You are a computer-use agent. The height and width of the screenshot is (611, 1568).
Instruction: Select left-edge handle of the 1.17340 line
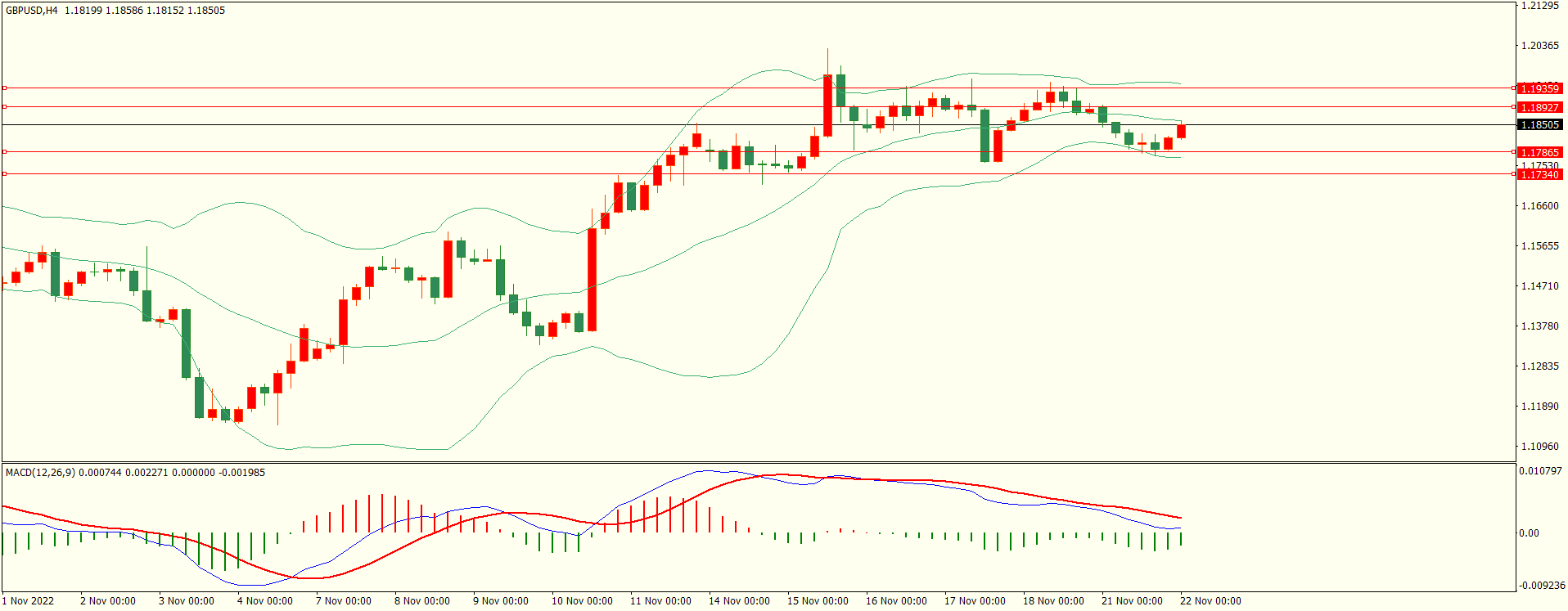coord(4,173)
